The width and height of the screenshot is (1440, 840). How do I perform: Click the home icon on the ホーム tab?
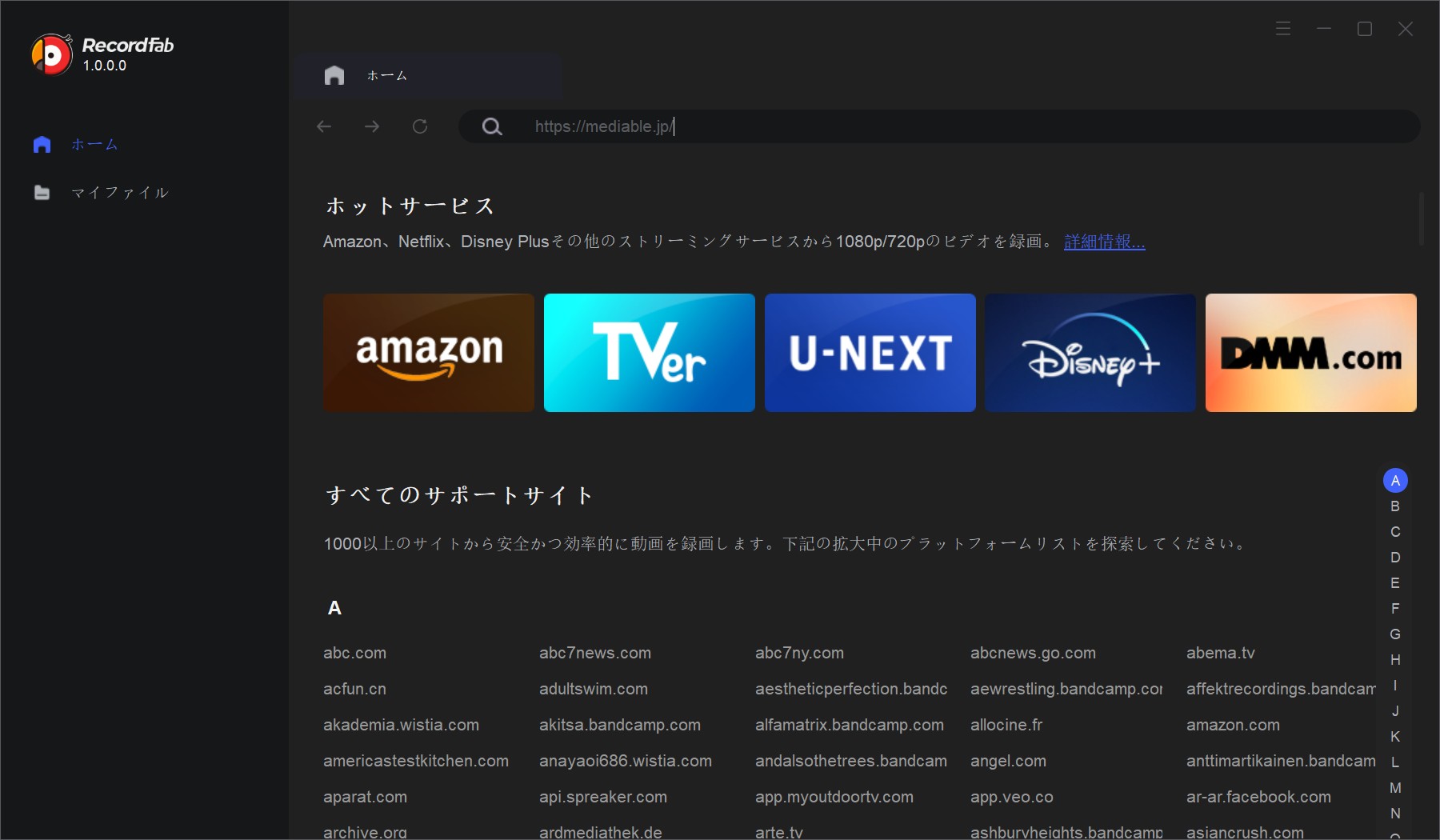334,75
